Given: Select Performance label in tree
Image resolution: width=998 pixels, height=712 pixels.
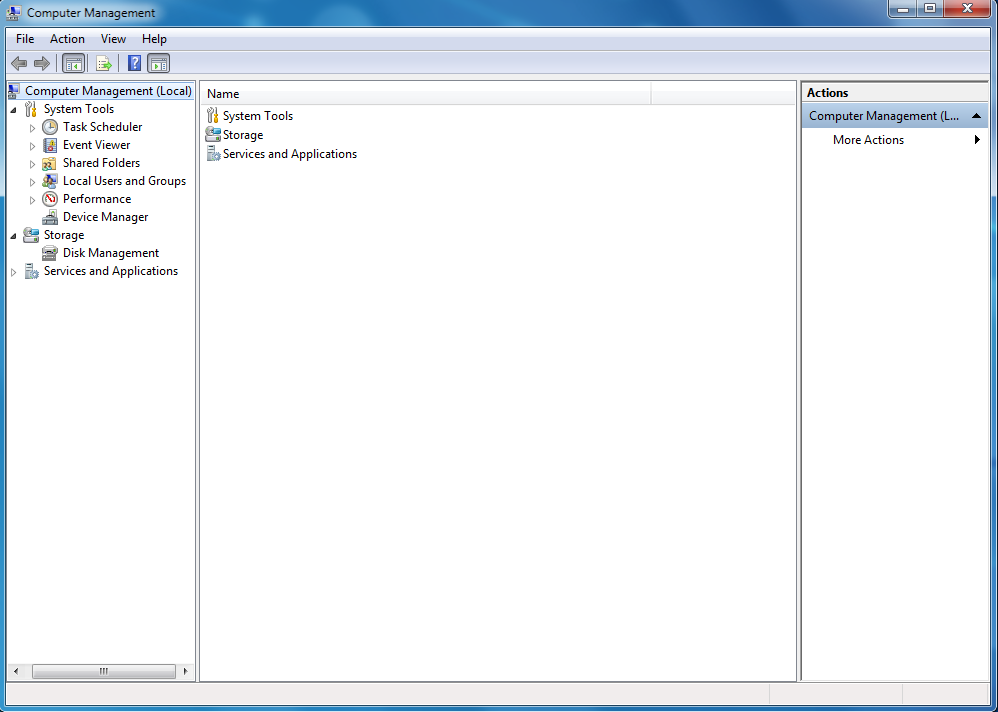Looking at the screenshot, I should pyautogui.click(x=97, y=199).
